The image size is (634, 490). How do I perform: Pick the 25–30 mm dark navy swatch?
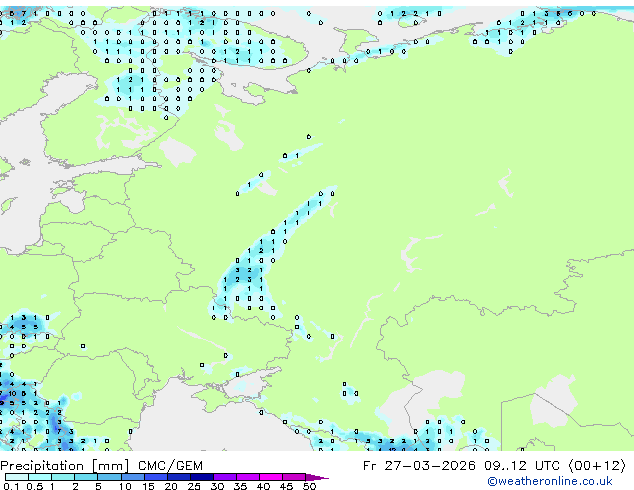pyautogui.click(x=202, y=477)
